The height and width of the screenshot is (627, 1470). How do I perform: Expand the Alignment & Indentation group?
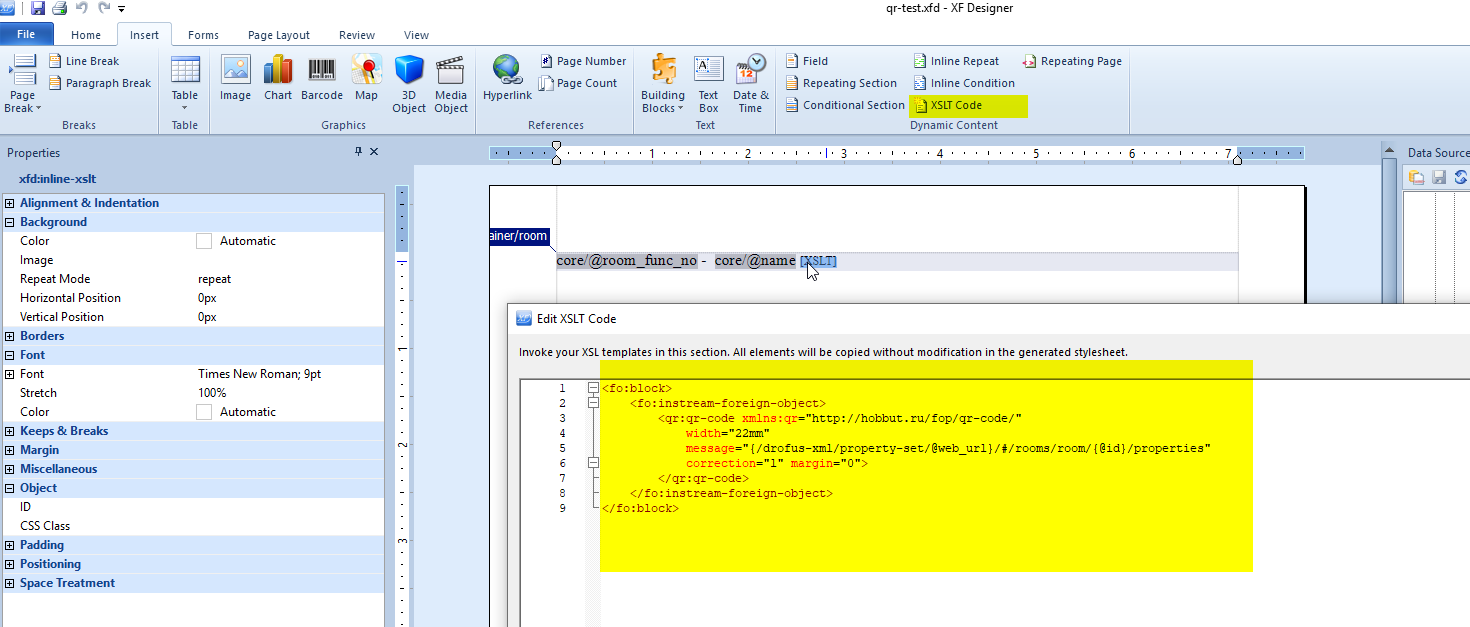point(10,203)
